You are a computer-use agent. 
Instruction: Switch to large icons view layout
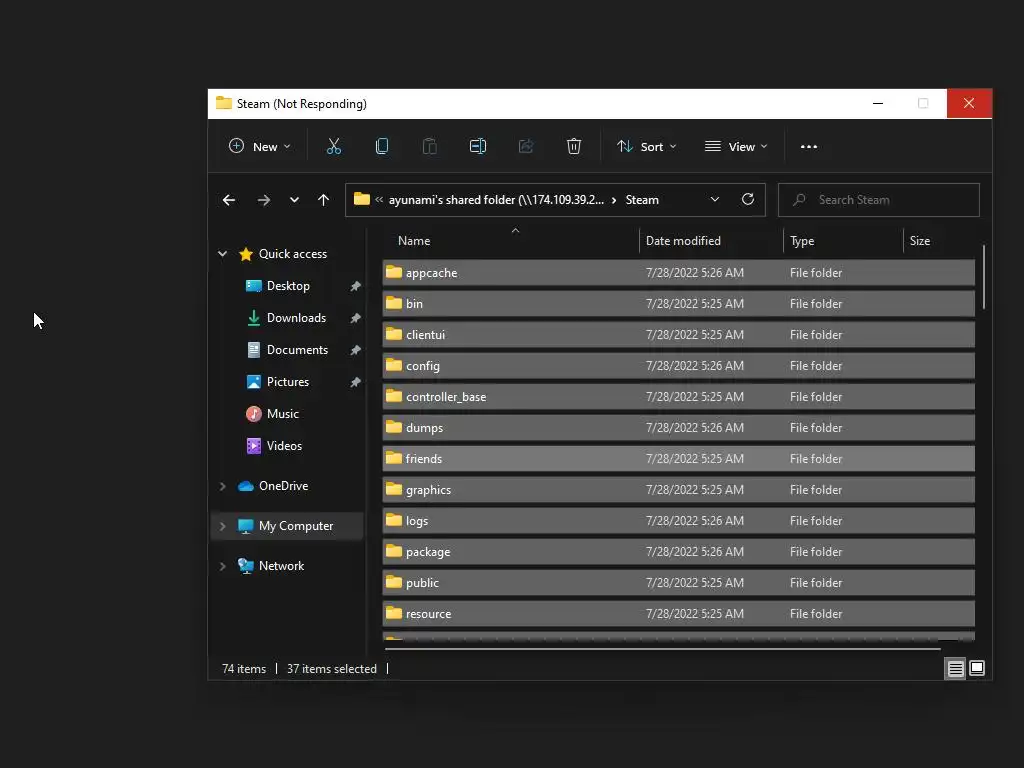[977, 668]
